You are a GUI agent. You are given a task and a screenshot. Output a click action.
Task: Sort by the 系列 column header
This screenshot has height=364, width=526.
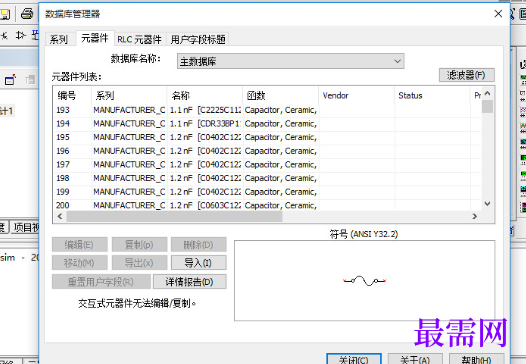coord(129,96)
